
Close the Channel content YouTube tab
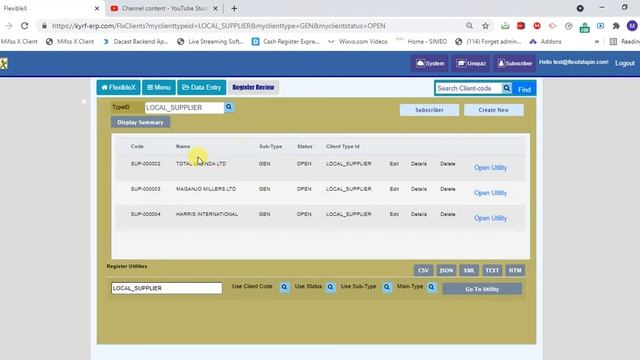pyautogui.click(x=216, y=8)
